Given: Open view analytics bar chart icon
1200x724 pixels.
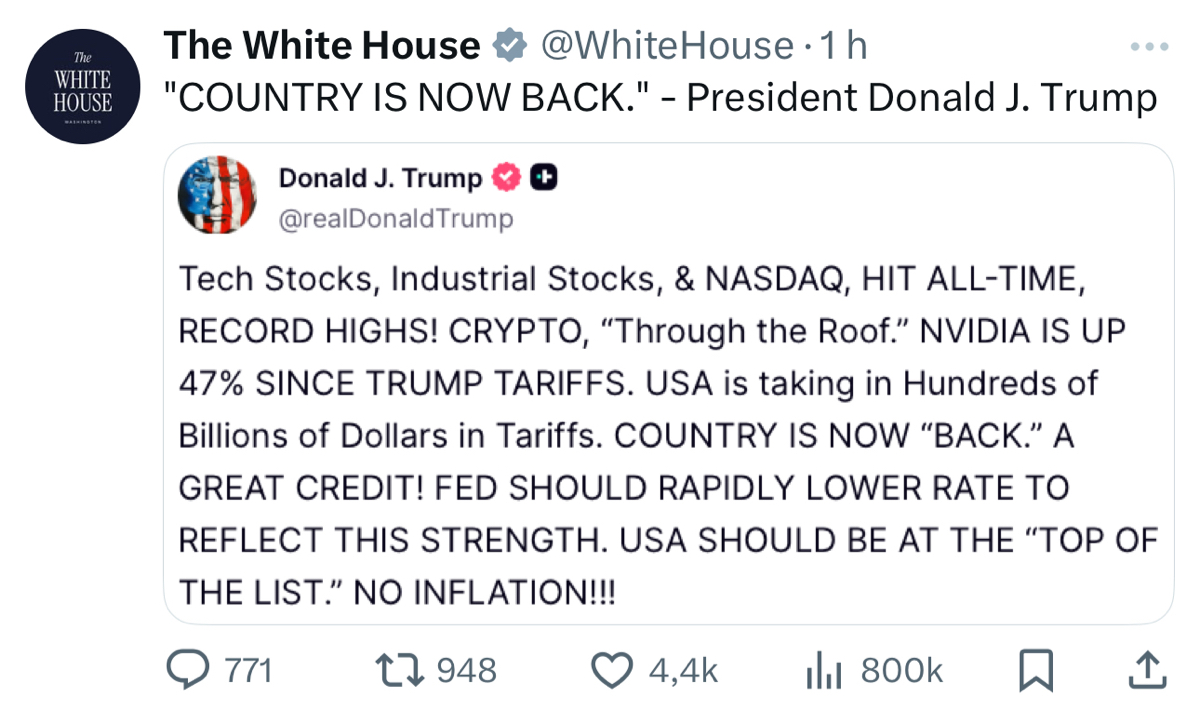Looking at the screenshot, I should click(821, 670).
